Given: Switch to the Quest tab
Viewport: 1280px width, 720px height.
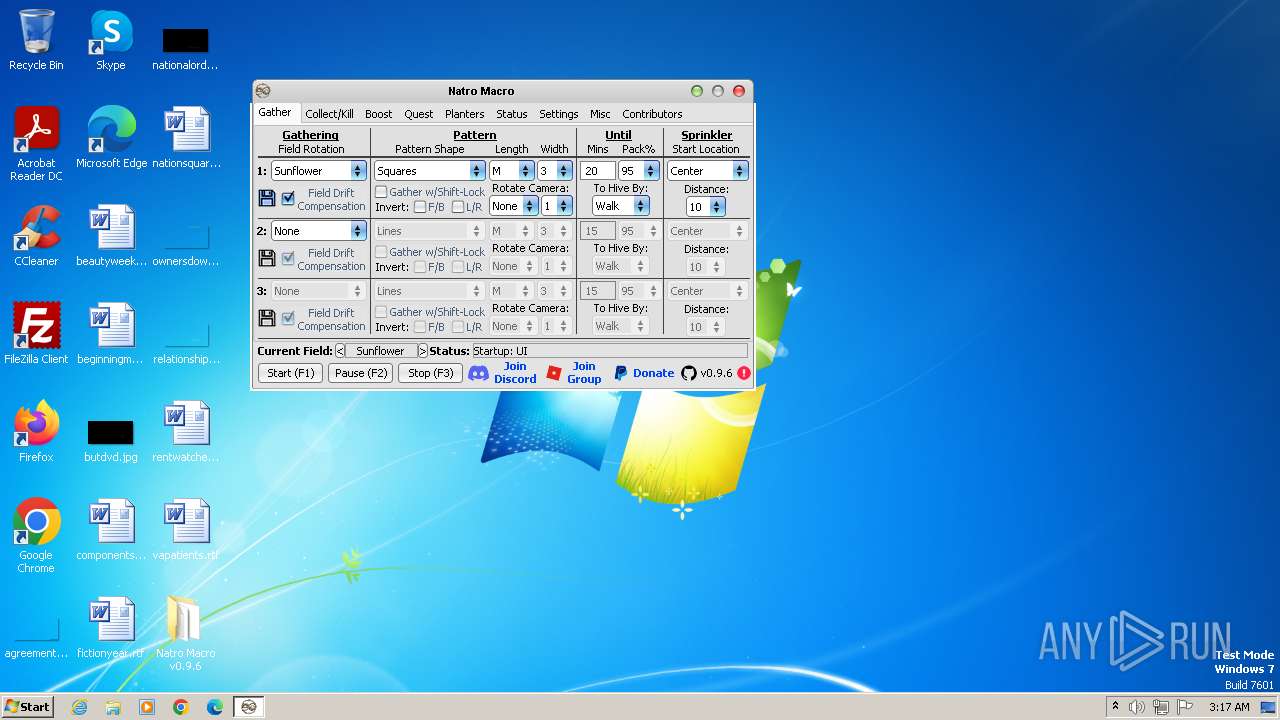Looking at the screenshot, I should (418, 114).
